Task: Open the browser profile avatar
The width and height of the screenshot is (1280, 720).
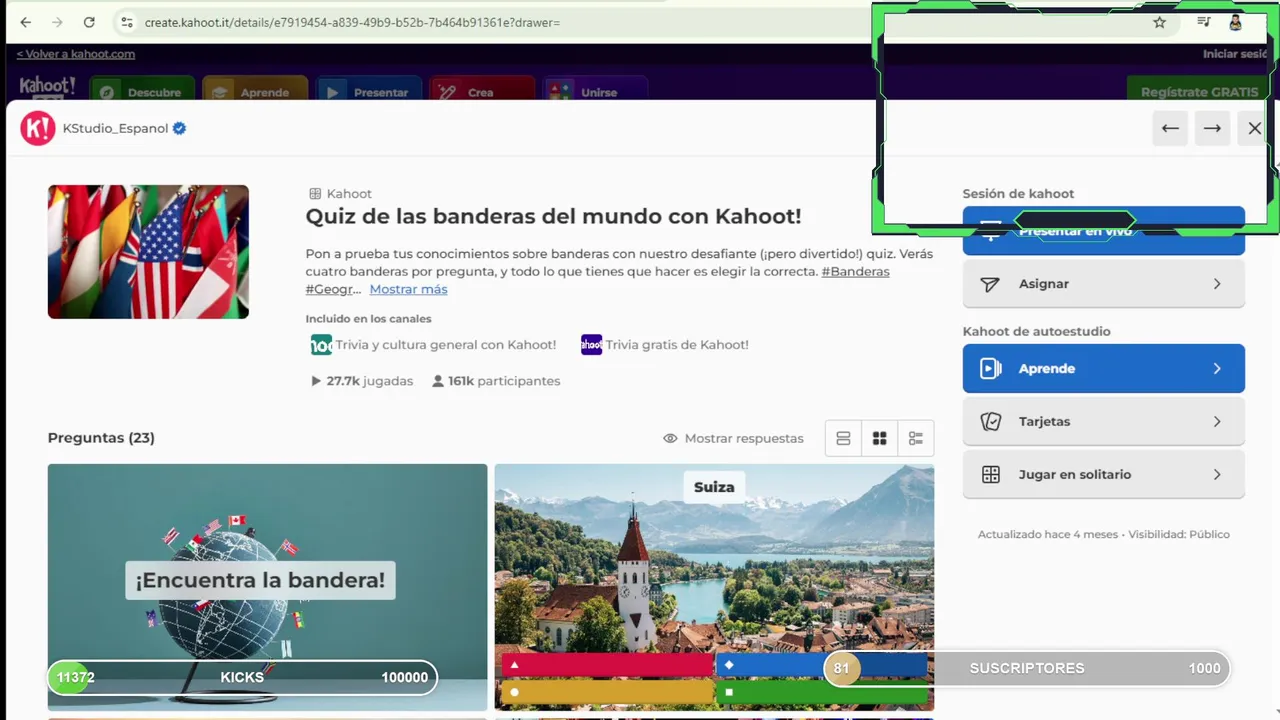Action: [x=1236, y=22]
